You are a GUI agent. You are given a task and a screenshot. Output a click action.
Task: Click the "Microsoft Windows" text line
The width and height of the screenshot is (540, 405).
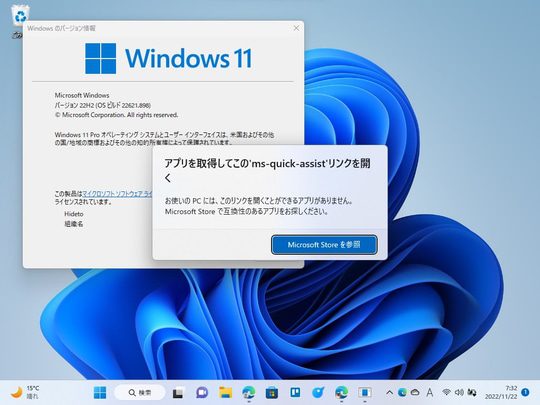point(82,95)
